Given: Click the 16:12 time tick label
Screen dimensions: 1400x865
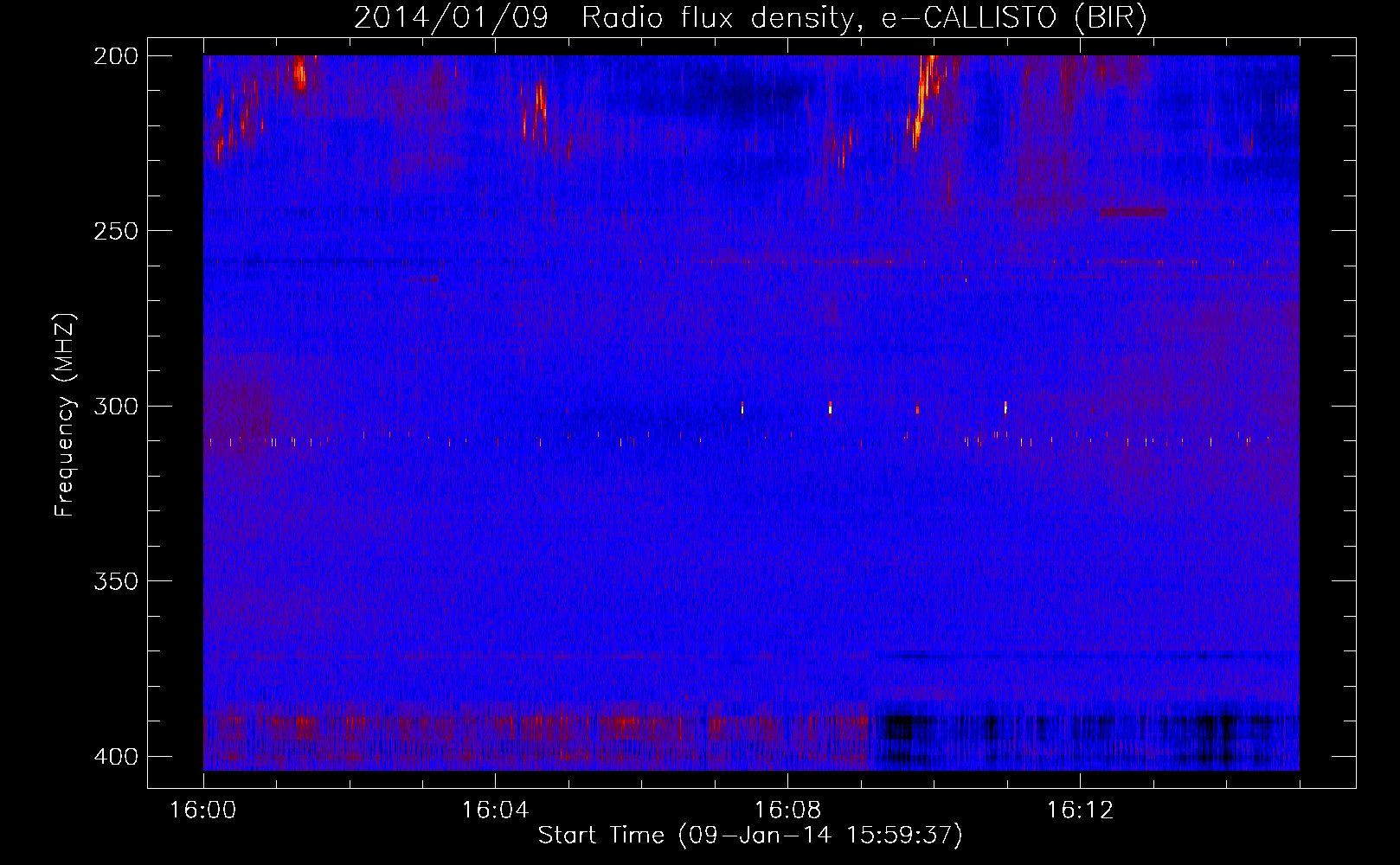Looking at the screenshot, I should [x=1080, y=811].
